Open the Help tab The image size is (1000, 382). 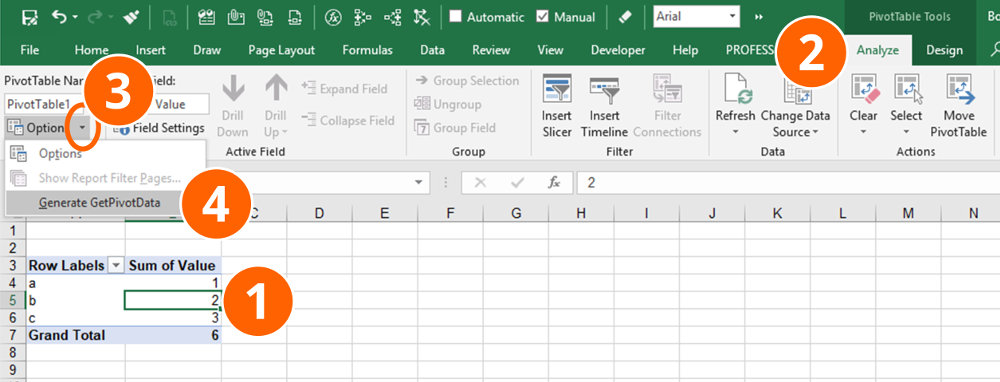(686, 50)
